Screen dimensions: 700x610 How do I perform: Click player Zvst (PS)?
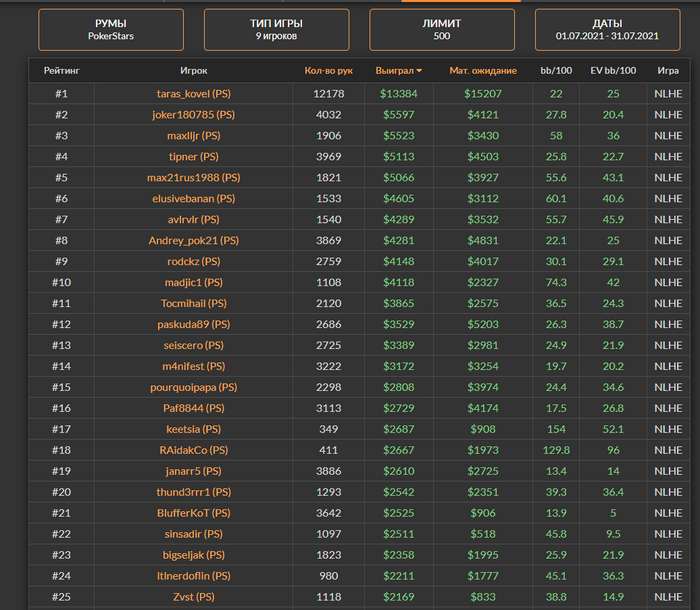(x=193, y=597)
